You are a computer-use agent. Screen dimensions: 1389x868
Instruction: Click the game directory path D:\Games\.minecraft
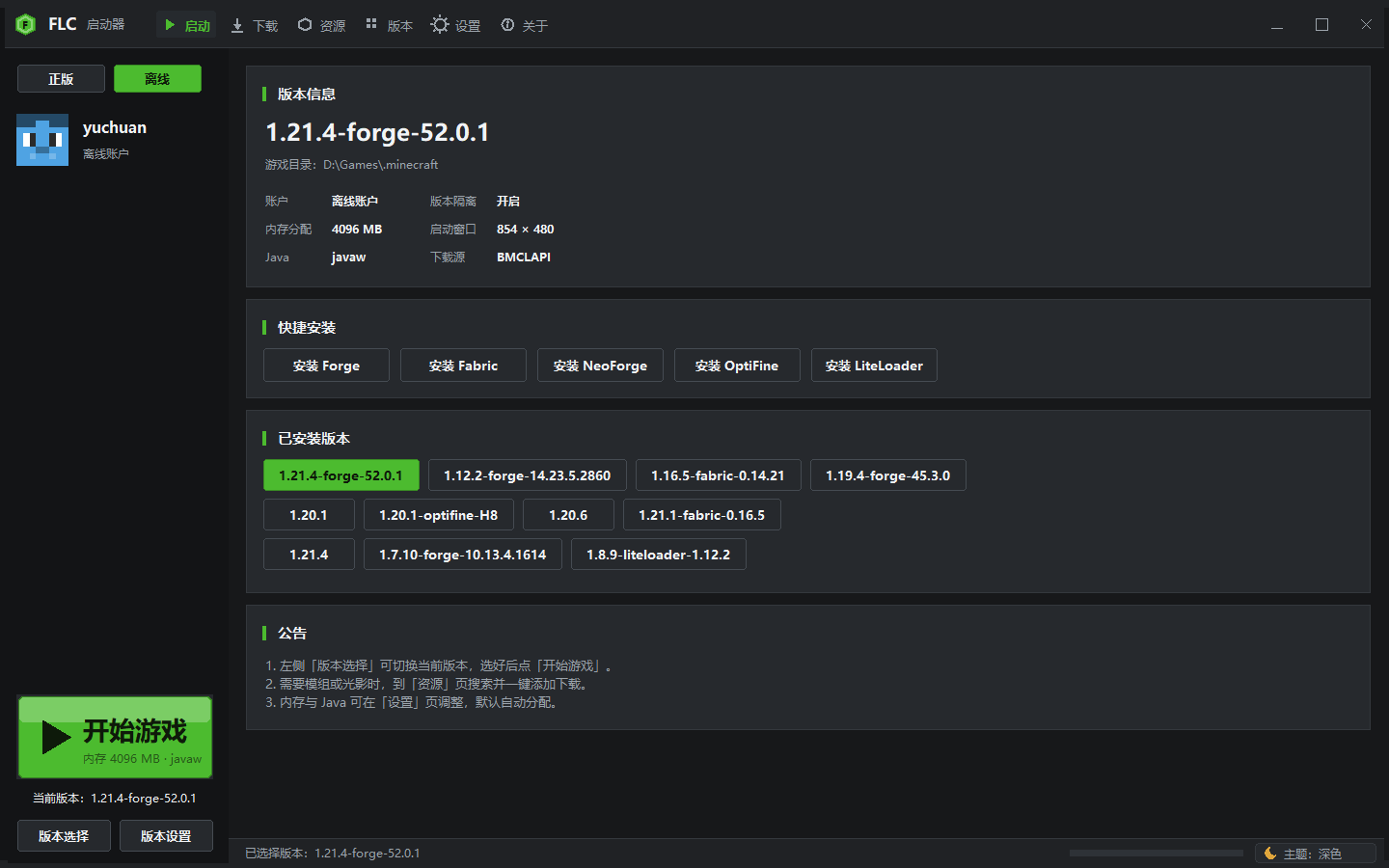pyautogui.click(x=380, y=165)
